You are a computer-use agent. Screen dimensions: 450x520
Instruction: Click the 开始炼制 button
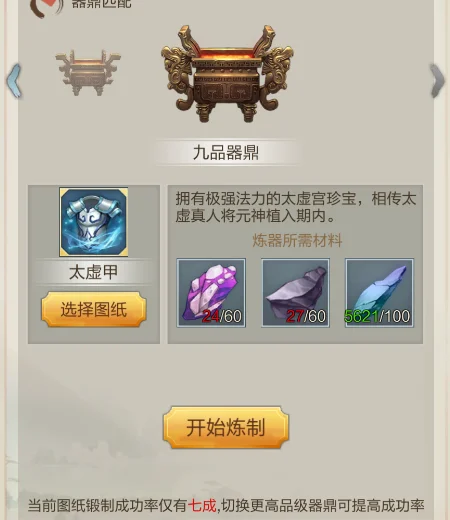click(x=226, y=427)
